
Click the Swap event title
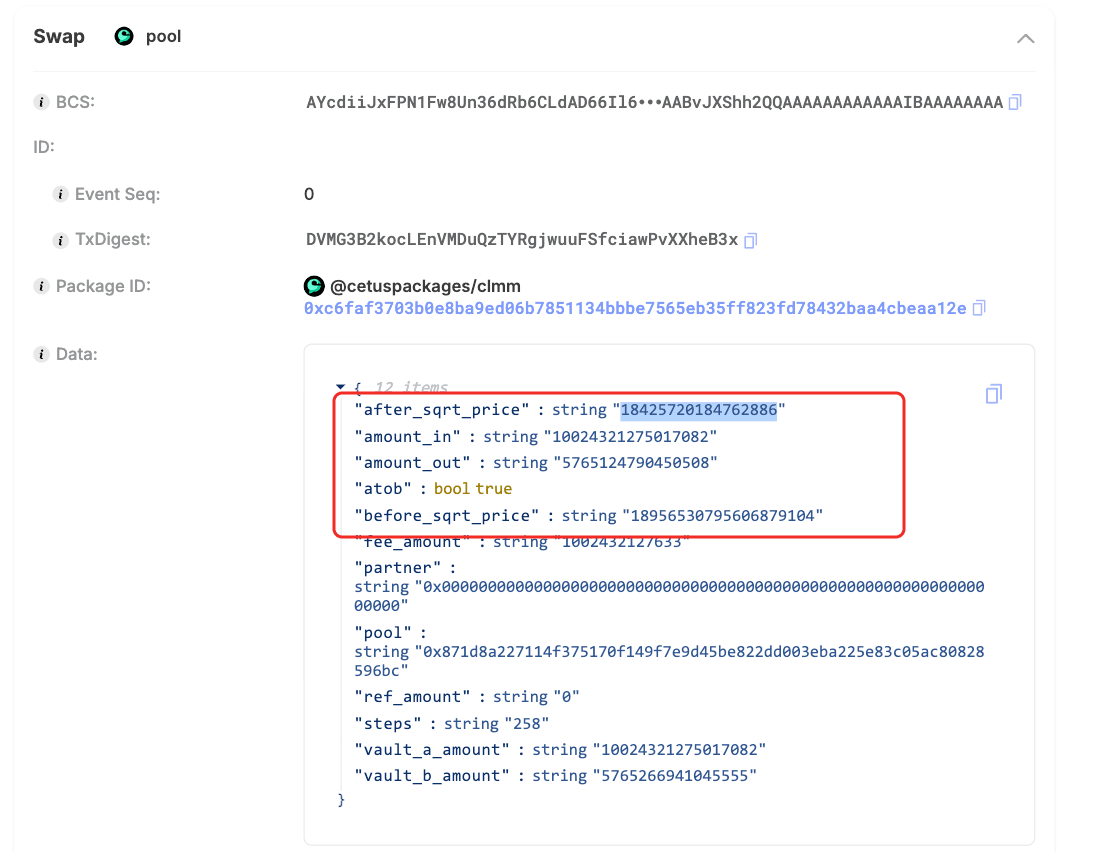point(58,36)
